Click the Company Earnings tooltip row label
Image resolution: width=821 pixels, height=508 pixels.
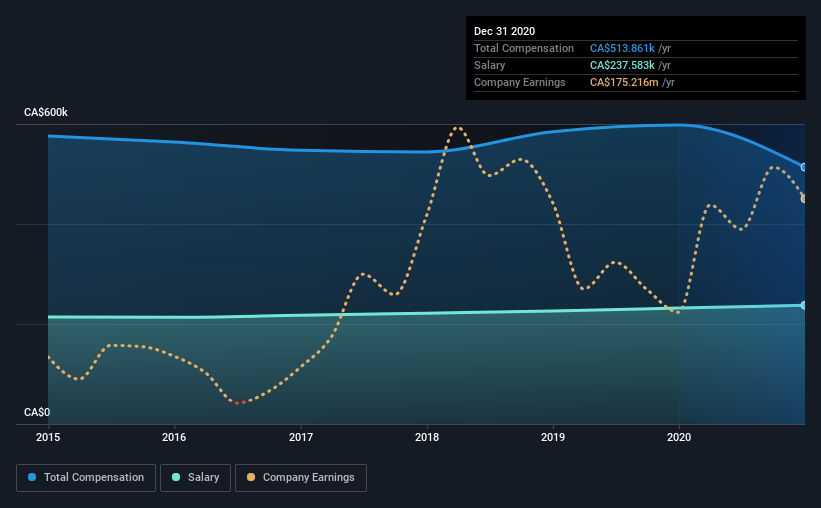[519, 82]
